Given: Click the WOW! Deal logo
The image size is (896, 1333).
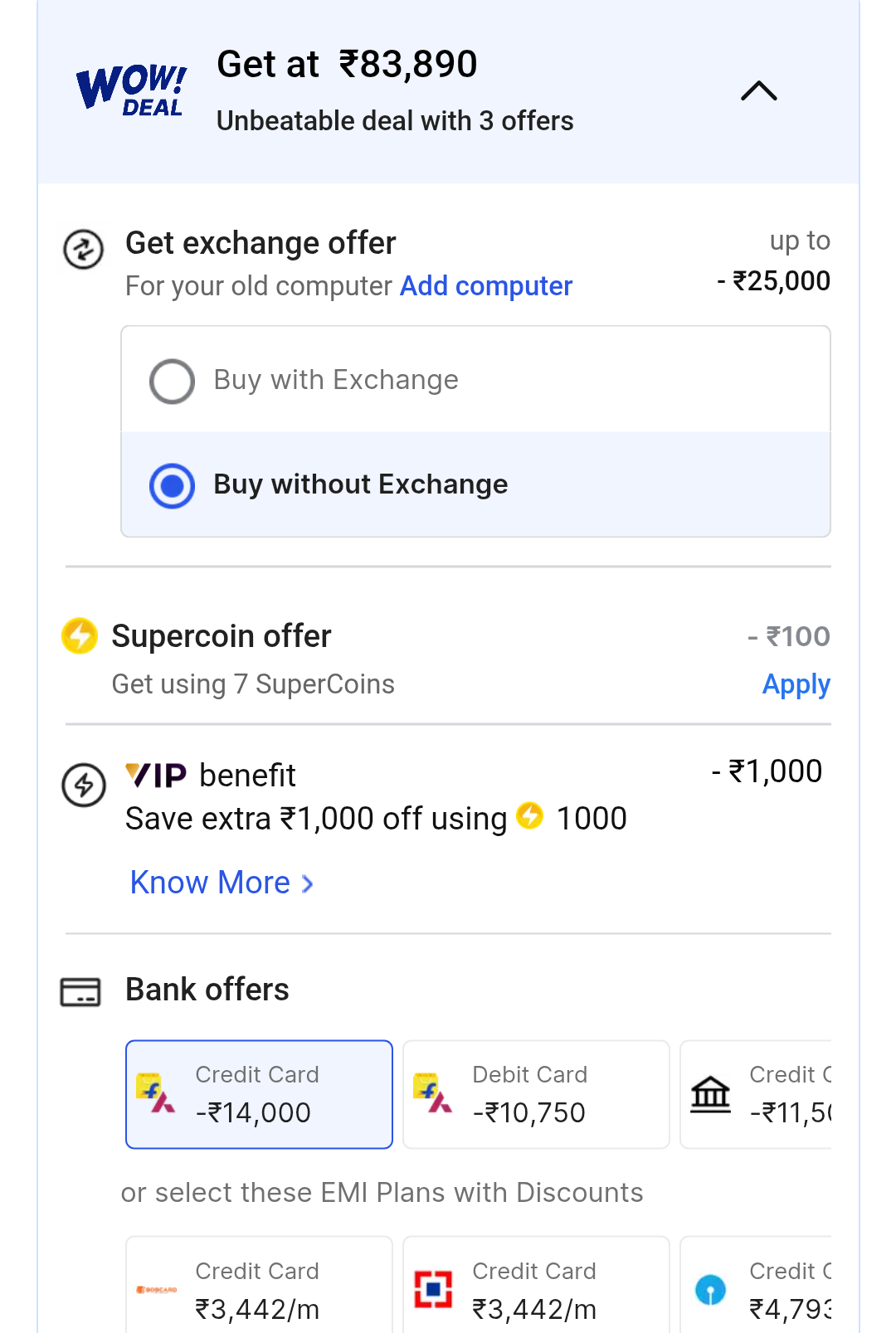Looking at the screenshot, I should click(x=131, y=90).
